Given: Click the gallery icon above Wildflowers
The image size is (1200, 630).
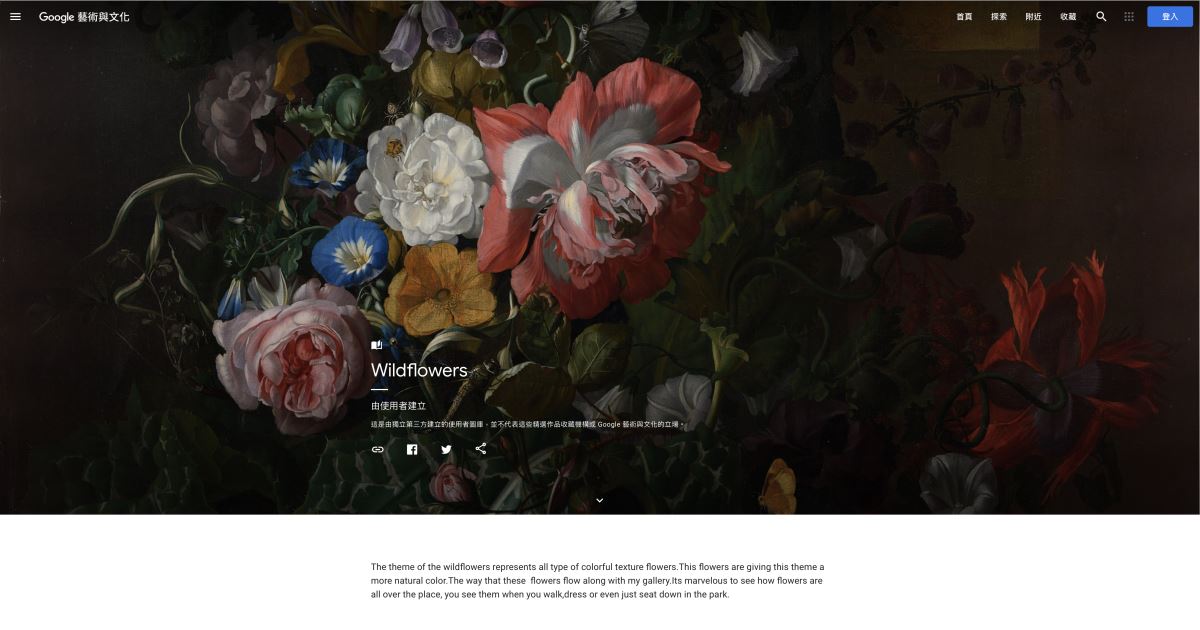Looking at the screenshot, I should coord(377,345).
